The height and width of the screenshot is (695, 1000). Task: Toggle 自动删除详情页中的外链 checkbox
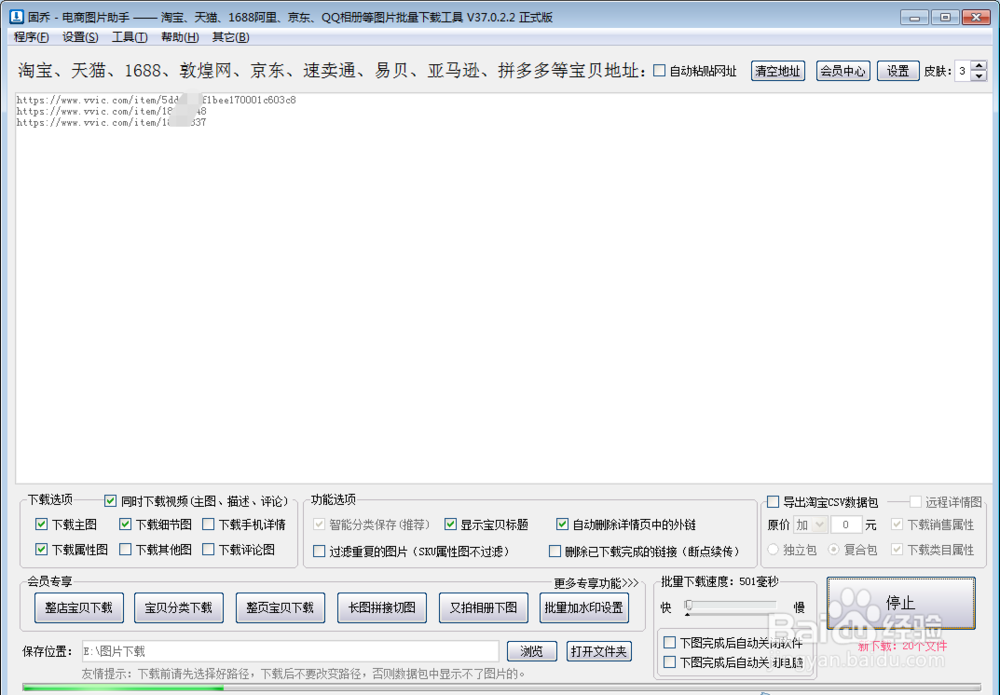(x=562, y=524)
